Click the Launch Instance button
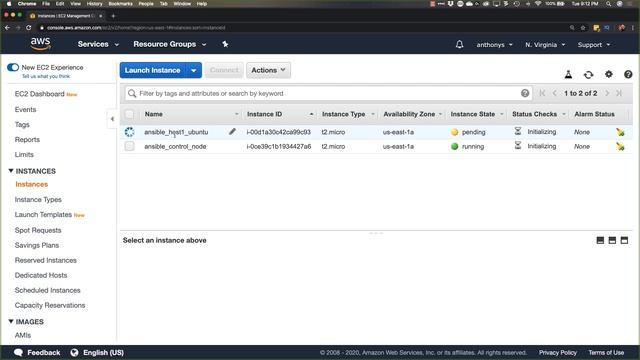 153,70
